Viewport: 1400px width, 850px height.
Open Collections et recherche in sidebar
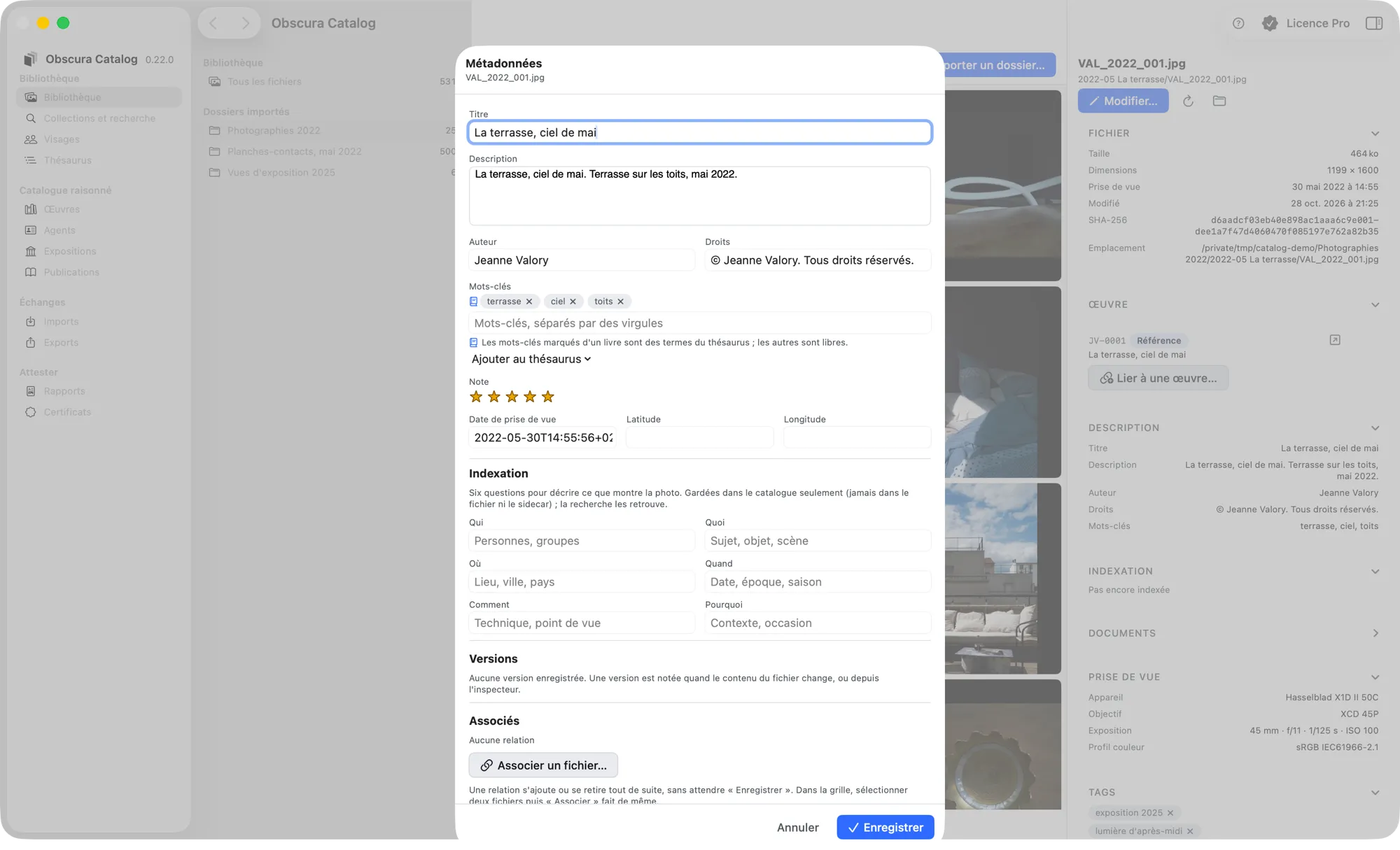(99, 118)
